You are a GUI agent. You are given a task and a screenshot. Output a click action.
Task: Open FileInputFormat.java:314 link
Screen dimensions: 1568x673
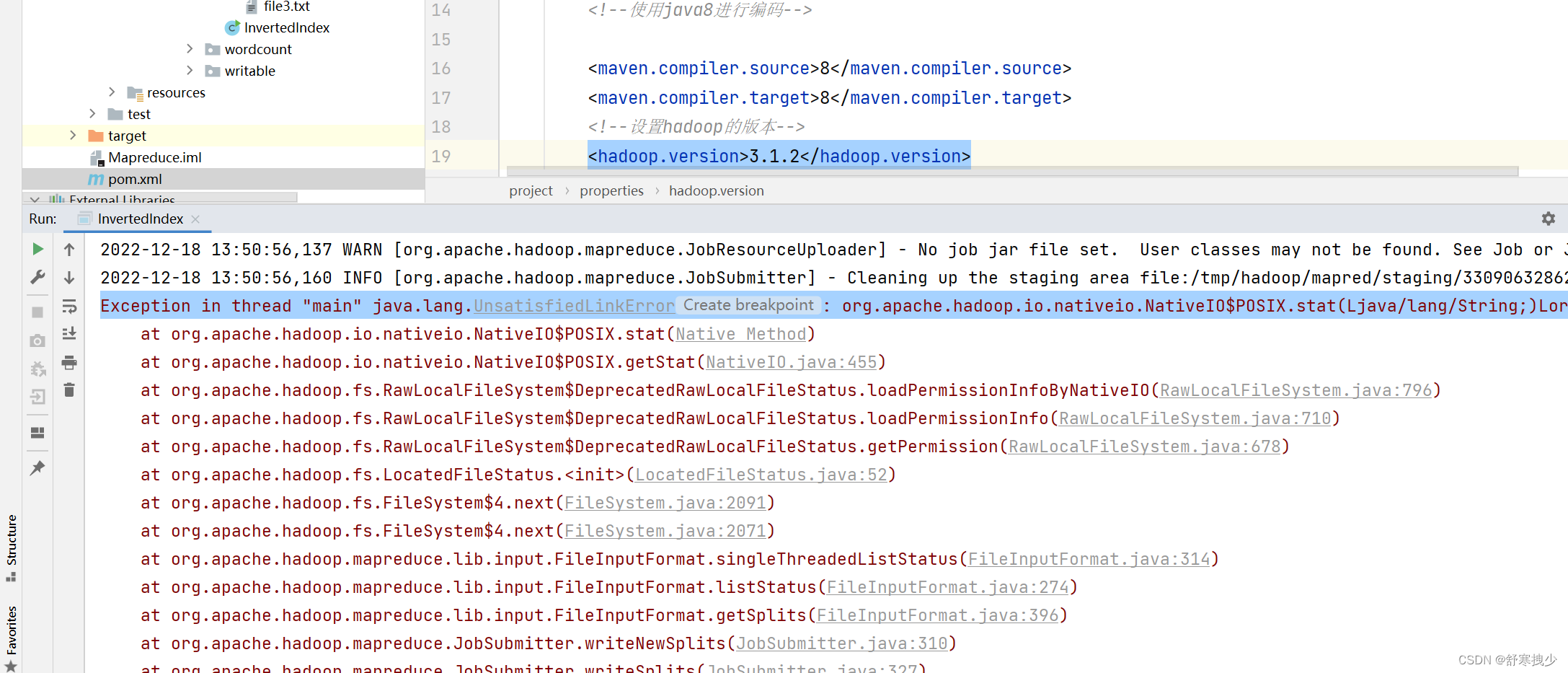[1089, 559]
